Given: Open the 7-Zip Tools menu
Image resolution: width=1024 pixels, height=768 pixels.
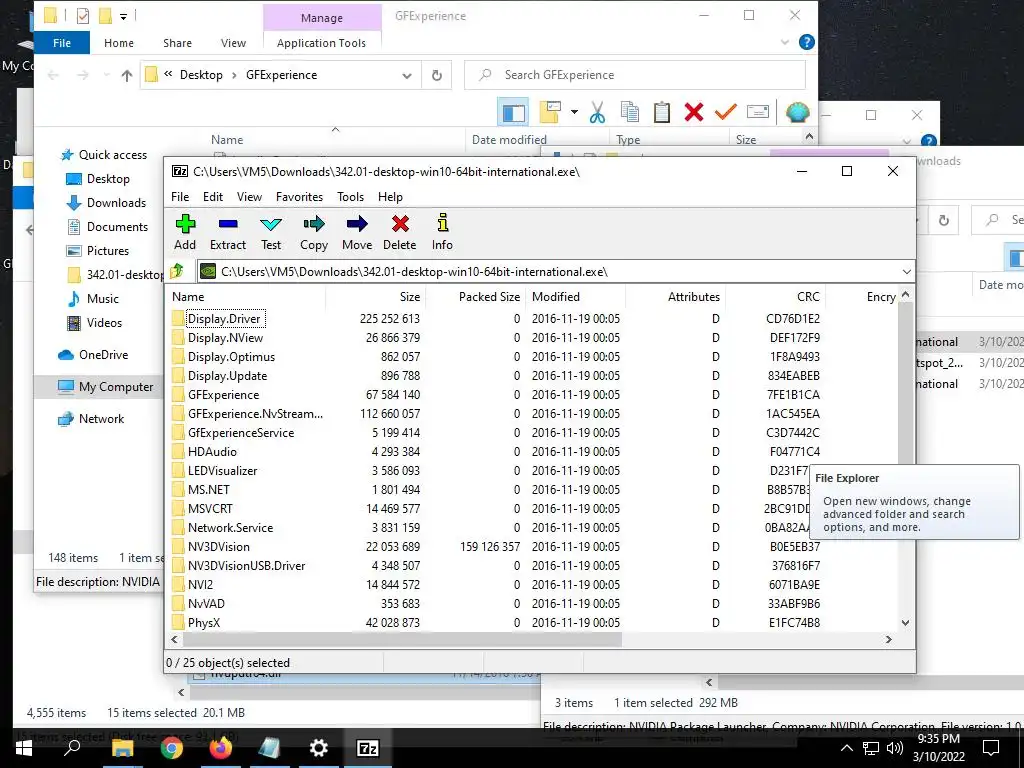Looking at the screenshot, I should coord(350,197).
